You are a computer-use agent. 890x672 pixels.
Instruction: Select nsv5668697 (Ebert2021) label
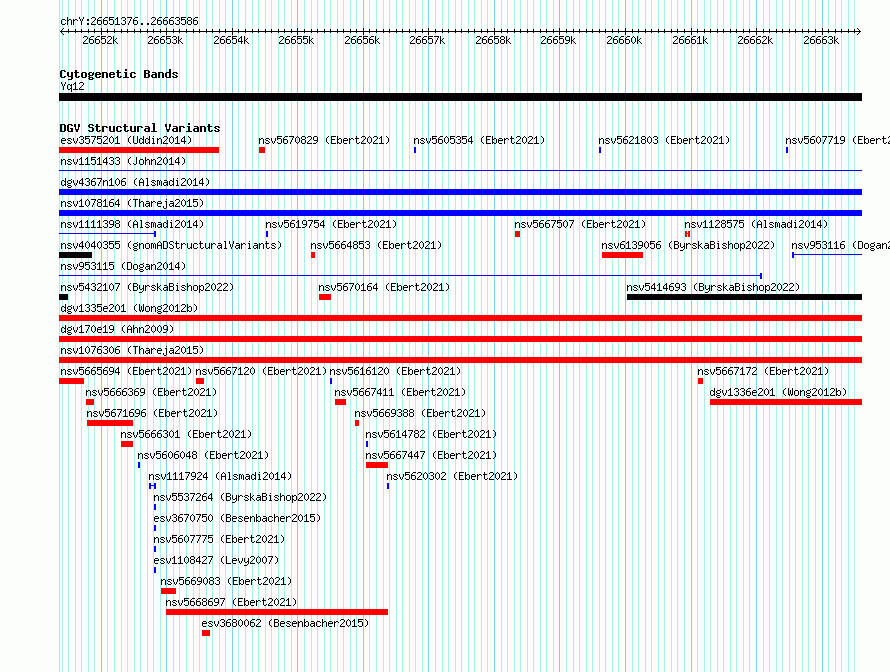(231, 602)
